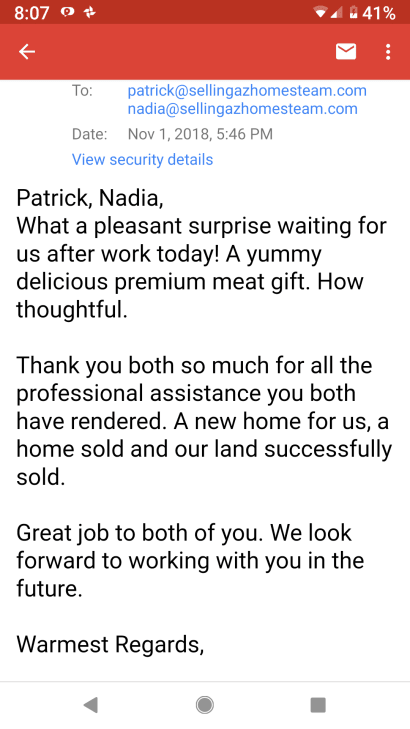Tap the cellular signal icon
Image resolution: width=410 pixels, height=729 pixels.
pos(336,13)
